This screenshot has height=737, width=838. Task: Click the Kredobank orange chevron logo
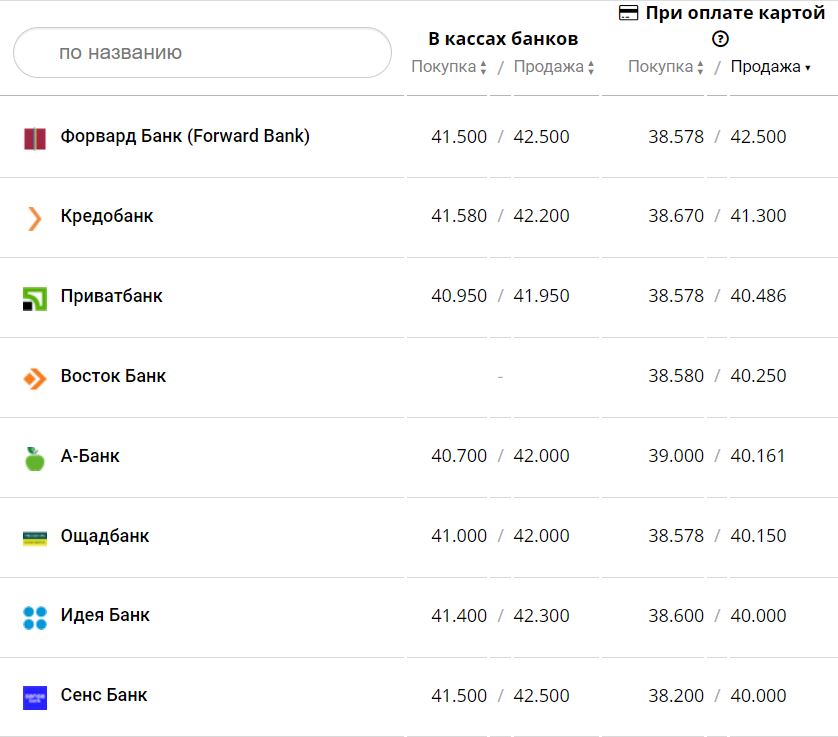(35, 218)
